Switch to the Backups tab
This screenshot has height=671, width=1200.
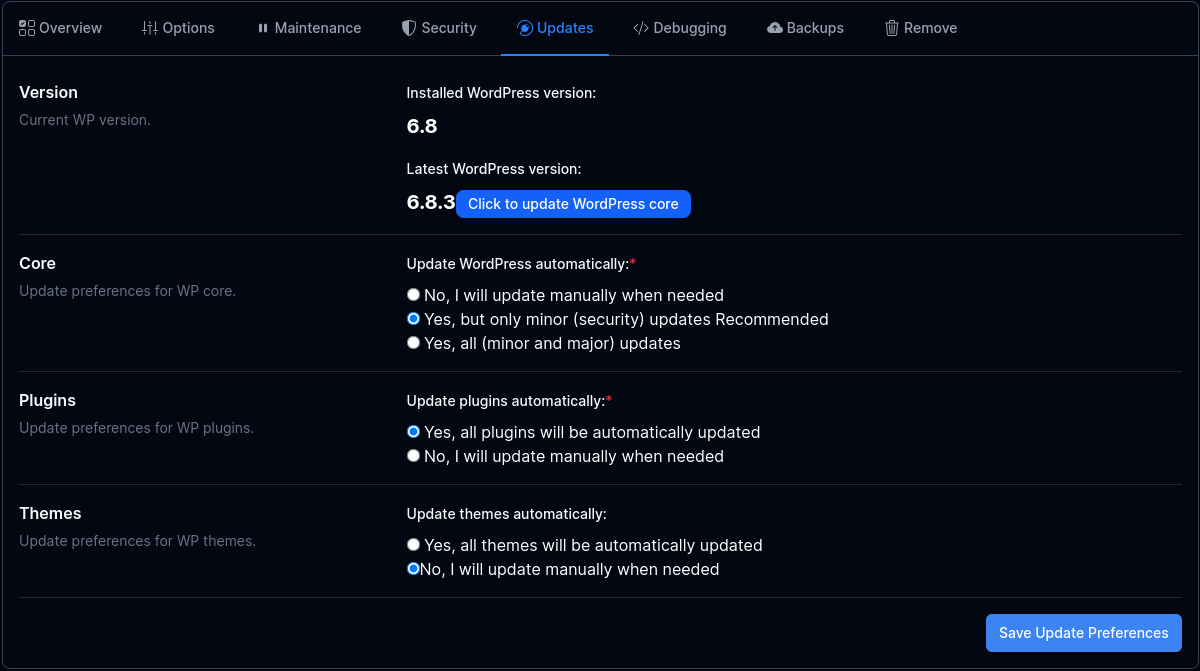[x=814, y=28]
